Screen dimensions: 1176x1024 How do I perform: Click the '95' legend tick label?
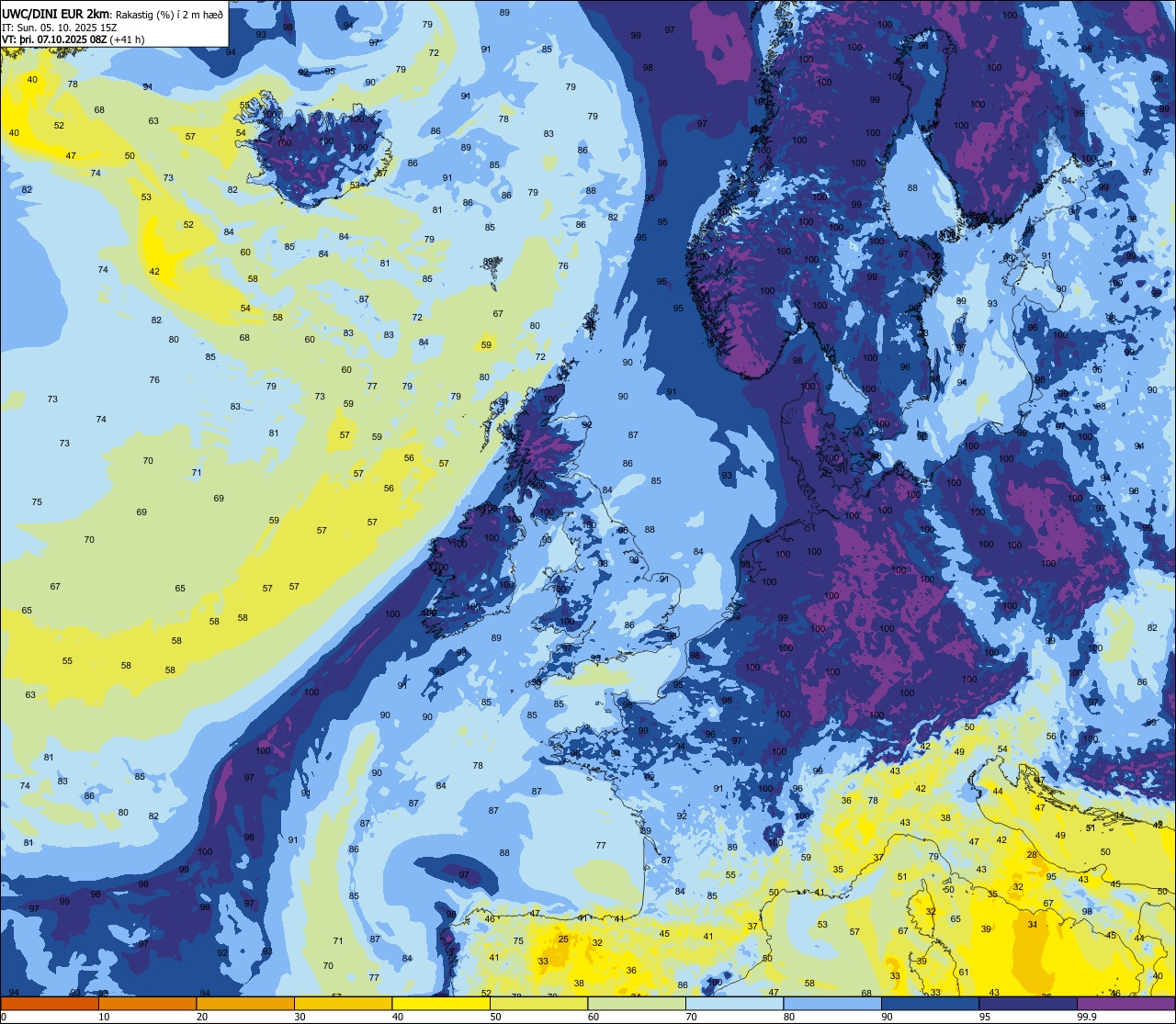pyautogui.click(x=985, y=1018)
